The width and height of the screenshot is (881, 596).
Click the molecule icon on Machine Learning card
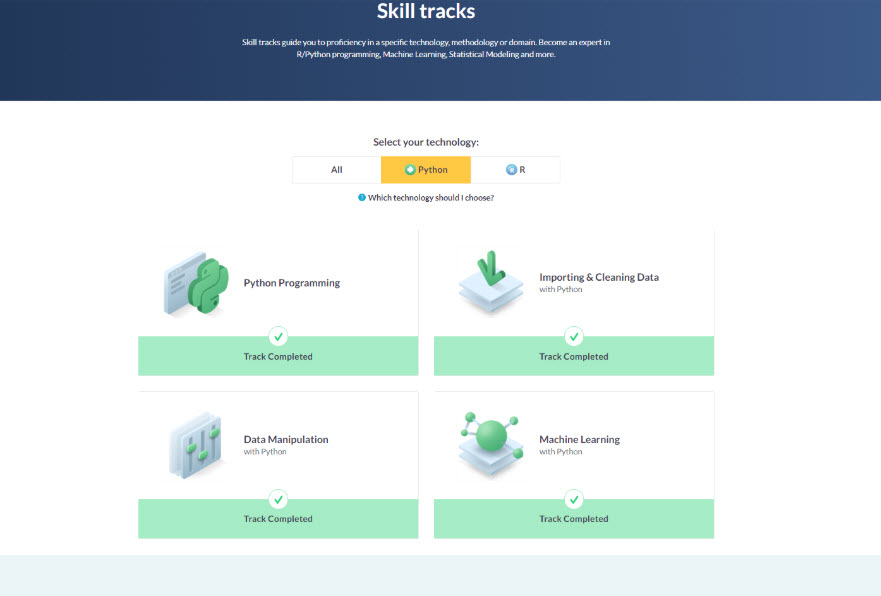(x=491, y=437)
